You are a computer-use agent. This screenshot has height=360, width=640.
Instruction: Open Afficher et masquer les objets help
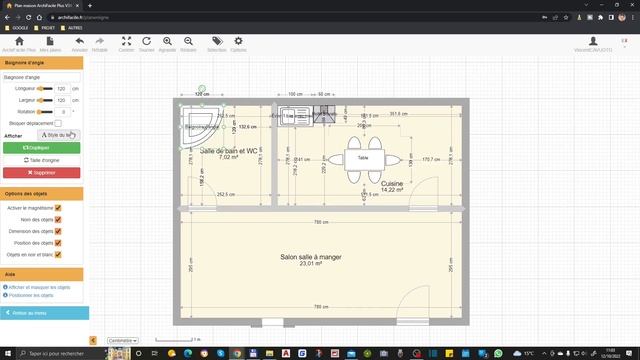(39, 287)
